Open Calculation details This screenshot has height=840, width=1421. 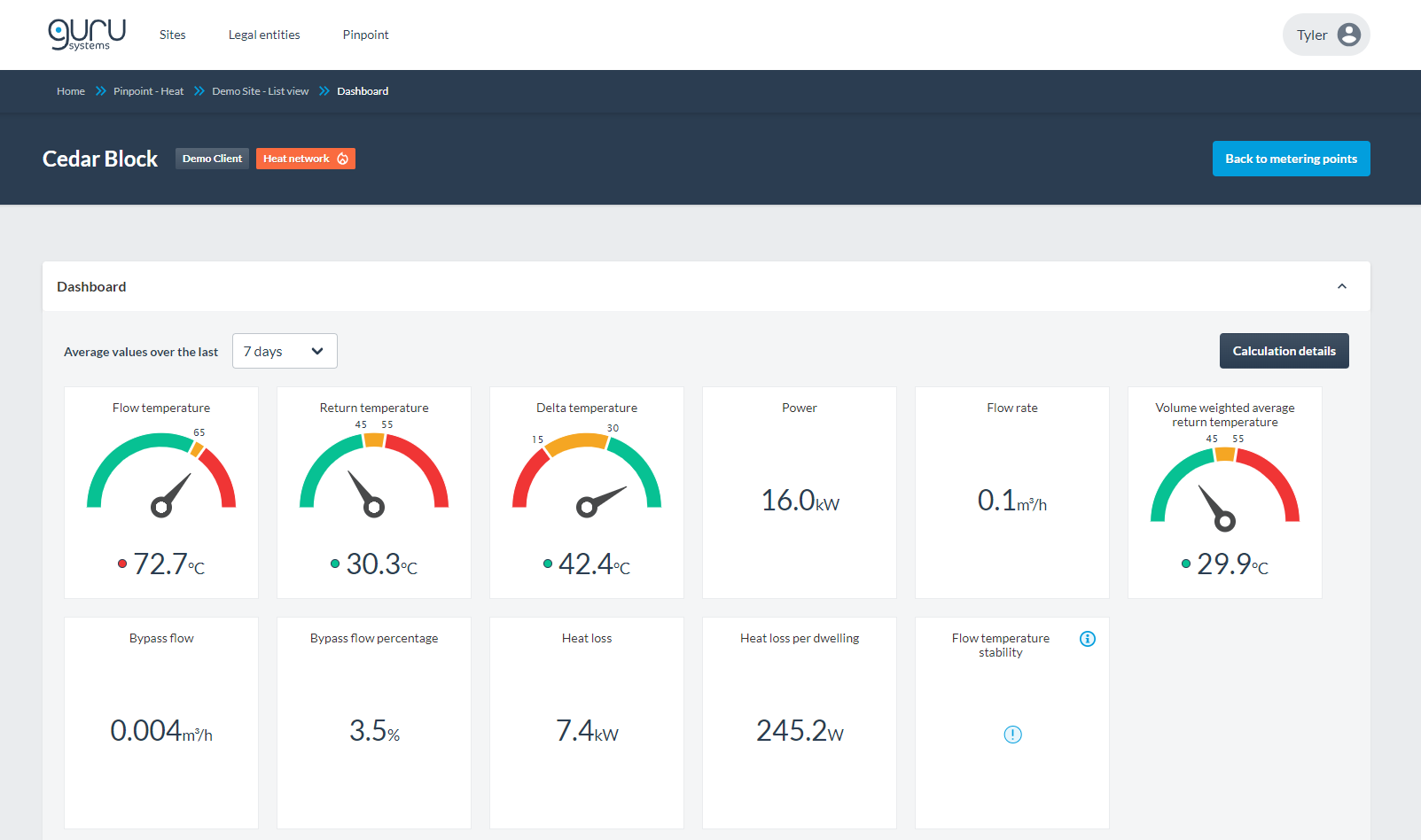[1284, 351]
